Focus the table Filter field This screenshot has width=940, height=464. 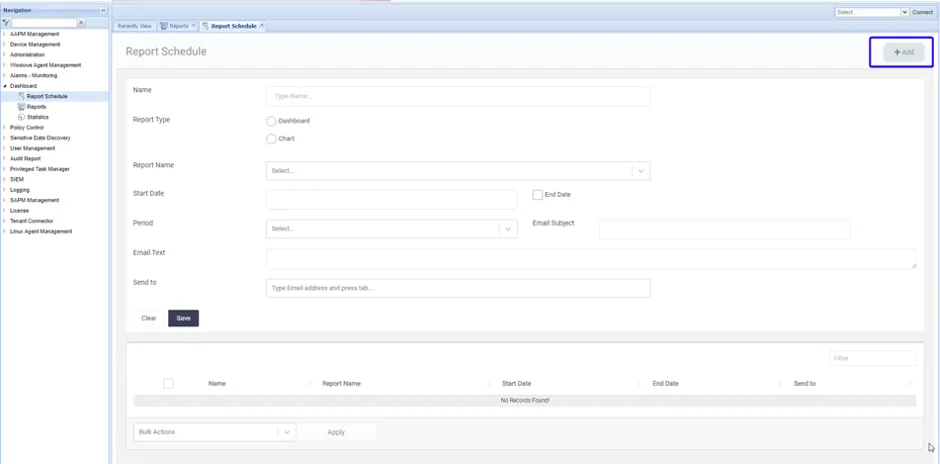[873, 358]
